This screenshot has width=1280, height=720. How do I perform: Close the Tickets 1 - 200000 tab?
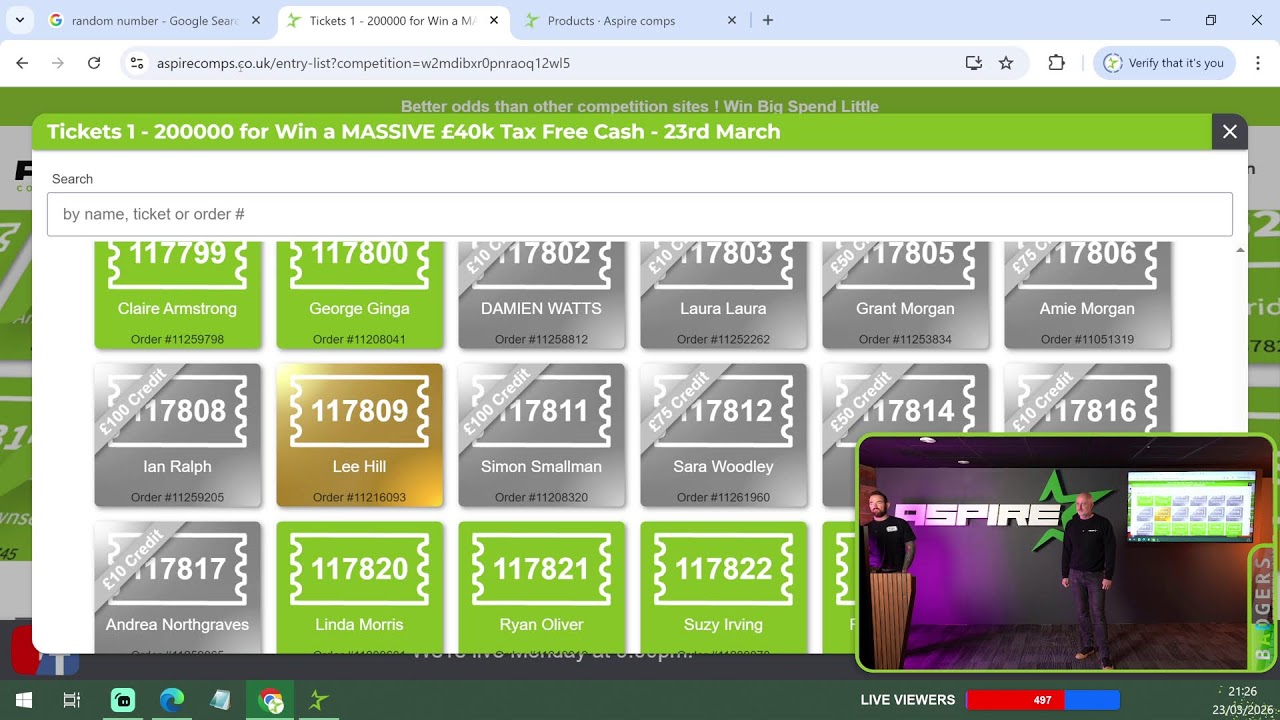click(494, 20)
